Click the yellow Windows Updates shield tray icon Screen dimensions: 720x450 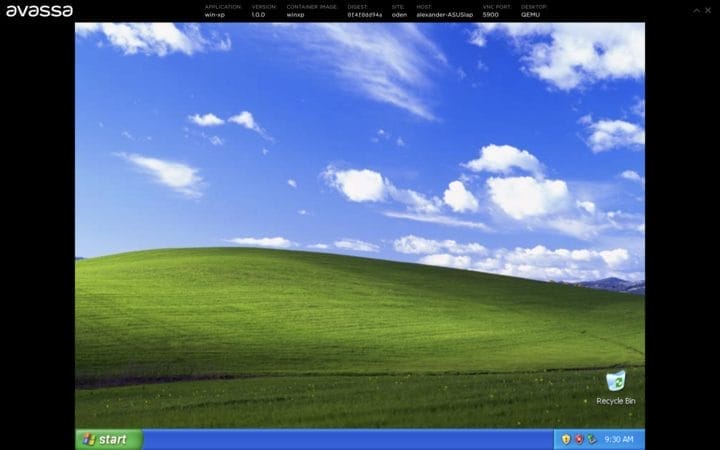coord(566,439)
